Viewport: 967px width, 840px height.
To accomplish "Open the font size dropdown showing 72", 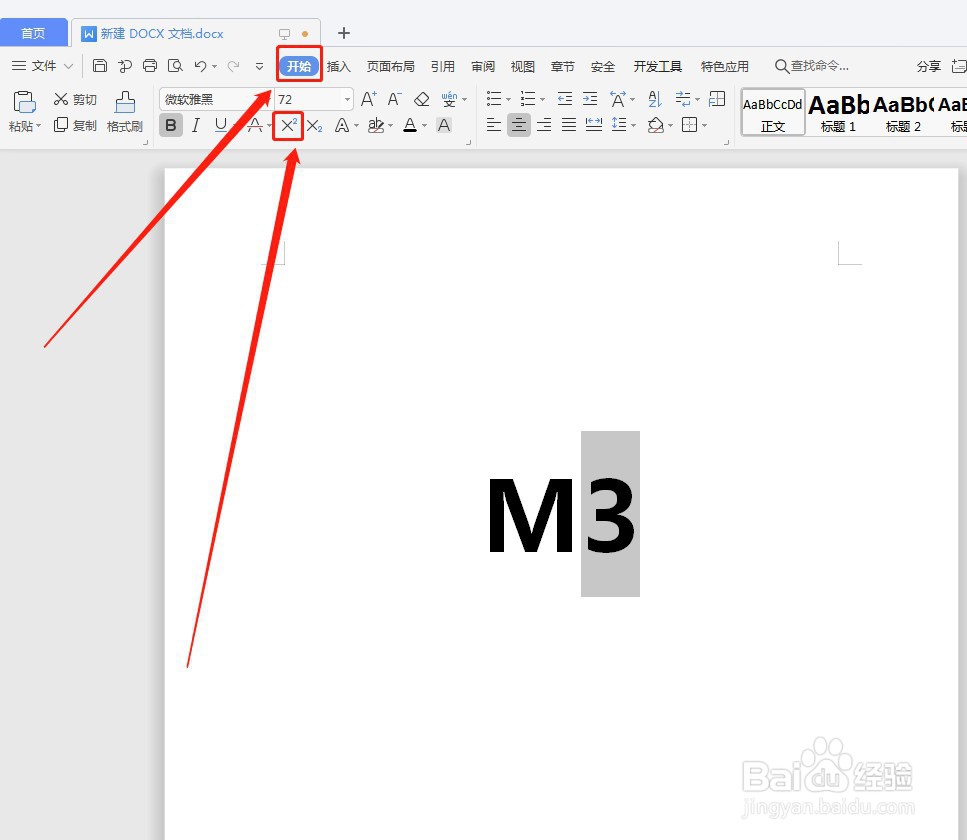I will (x=347, y=99).
